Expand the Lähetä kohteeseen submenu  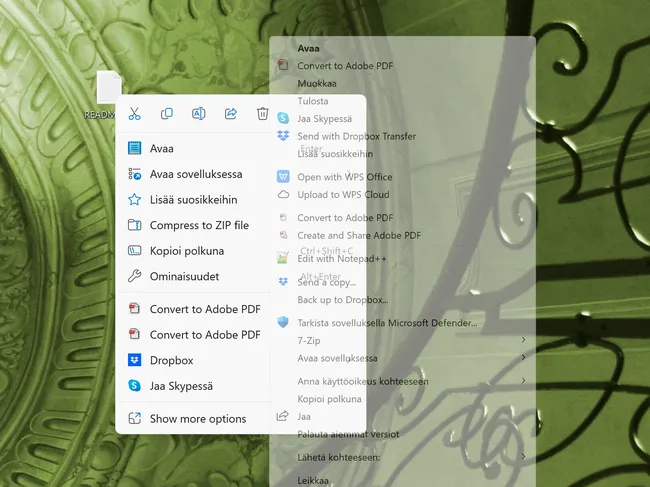402,457
